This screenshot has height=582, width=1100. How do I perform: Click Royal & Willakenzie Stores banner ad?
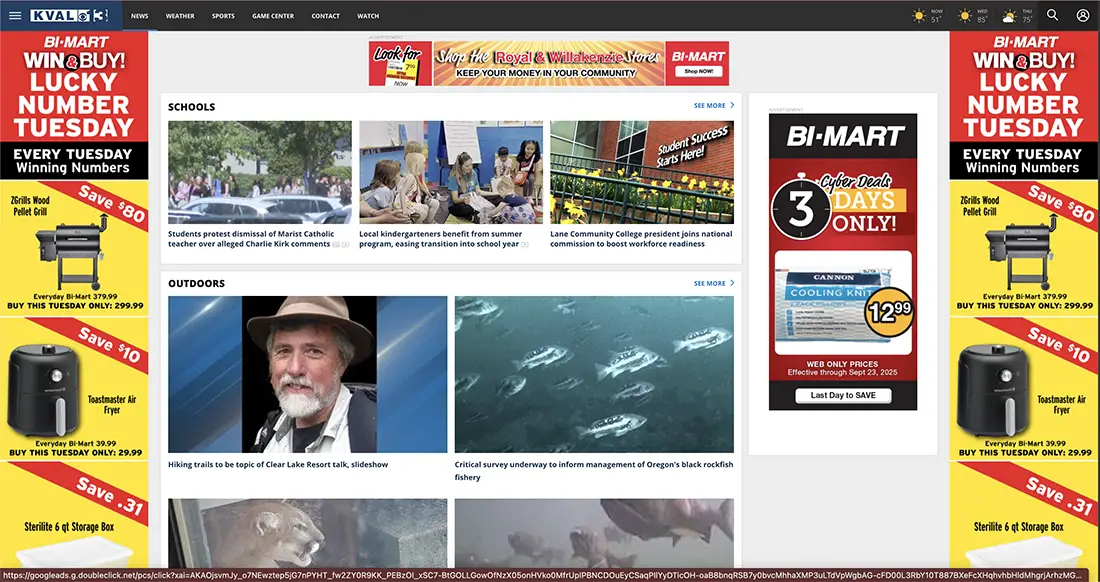click(x=549, y=63)
